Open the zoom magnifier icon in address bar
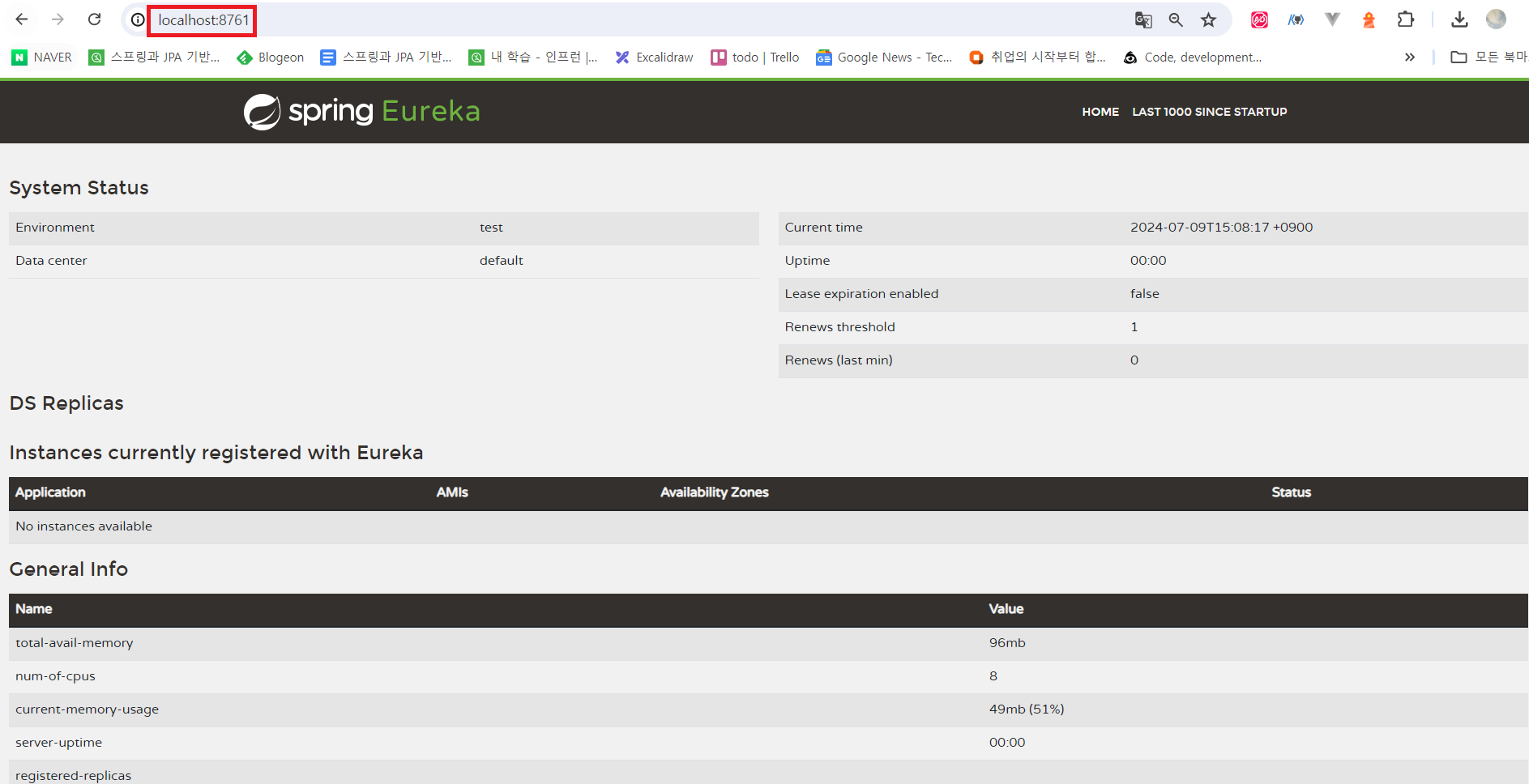The height and width of the screenshot is (784, 1529). point(1176,20)
